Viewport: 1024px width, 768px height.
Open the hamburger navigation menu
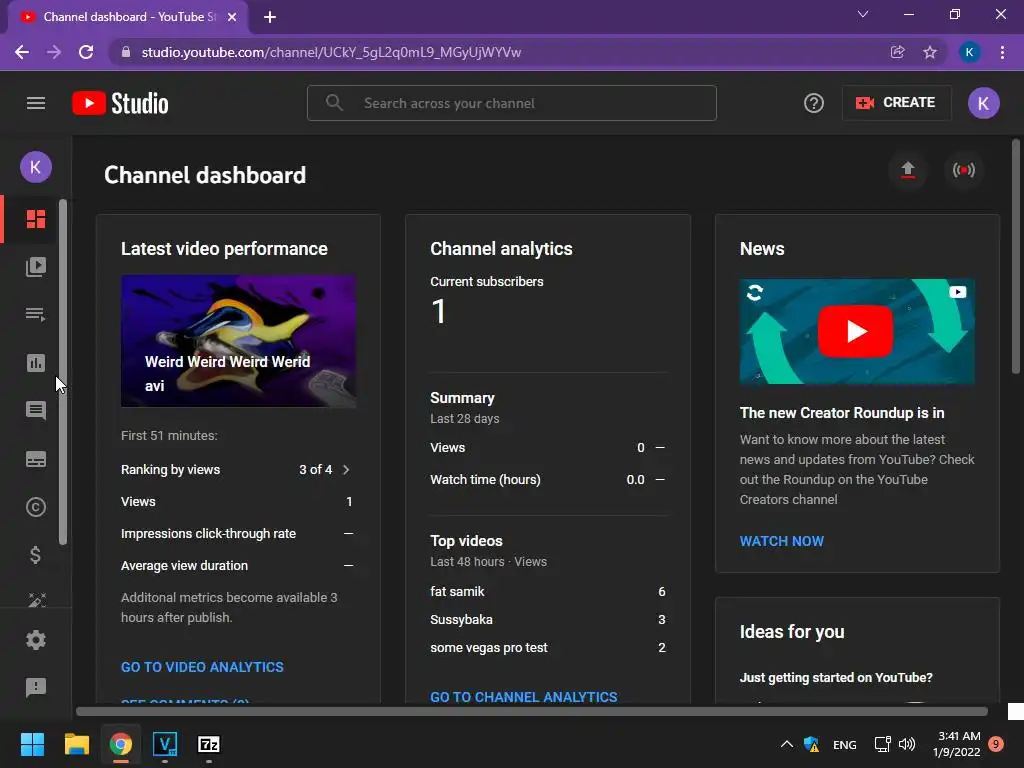pyautogui.click(x=36, y=103)
